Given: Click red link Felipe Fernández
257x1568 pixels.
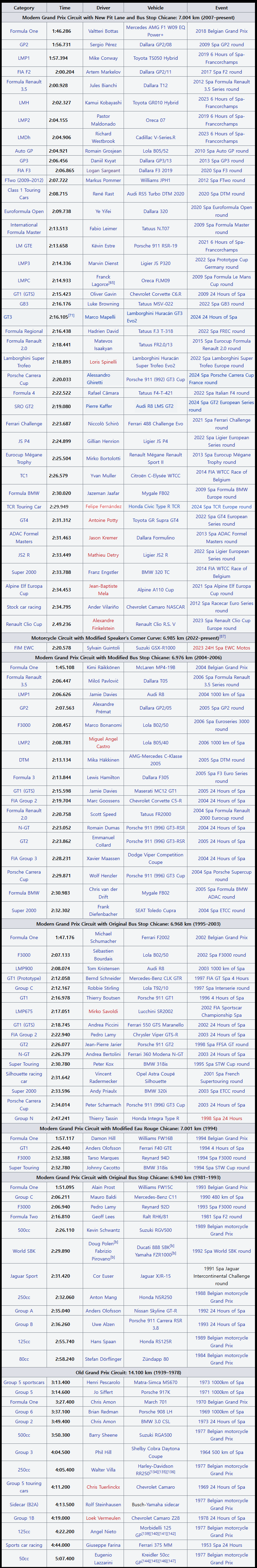Looking at the screenshot, I should click(x=104, y=506).
